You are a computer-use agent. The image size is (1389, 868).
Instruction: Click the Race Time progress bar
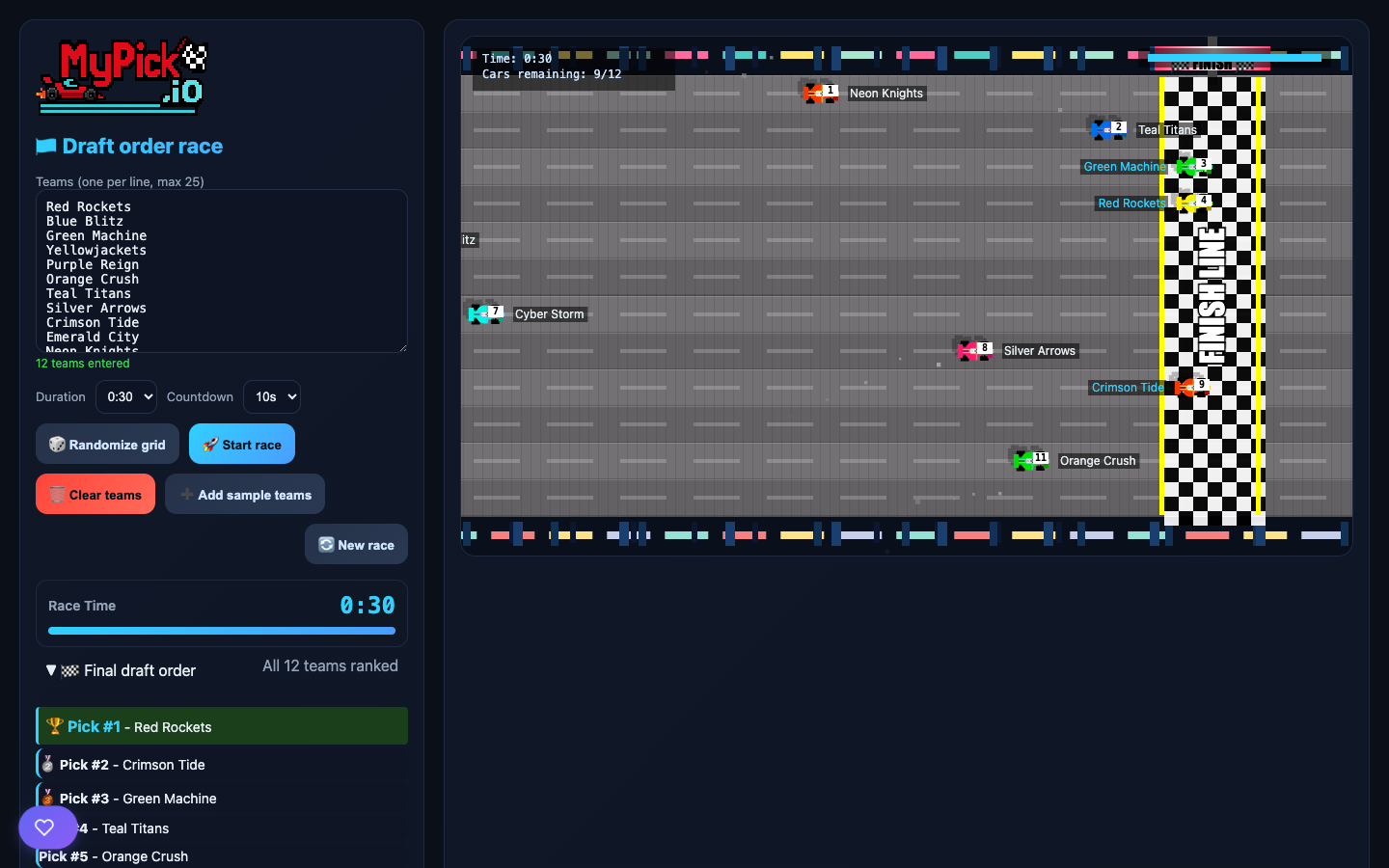[221, 631]
